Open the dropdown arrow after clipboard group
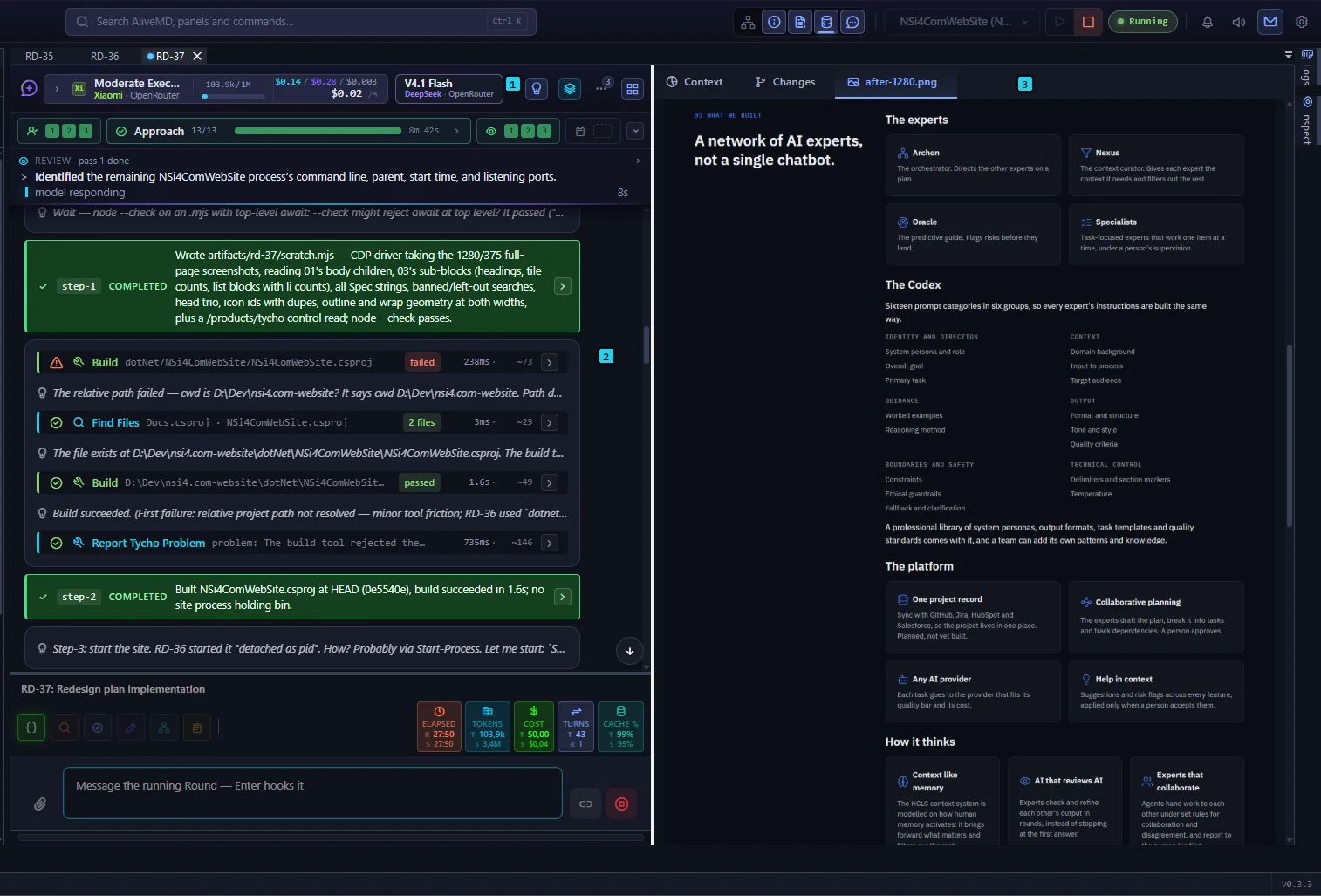The height and width of the screenshot is (896, 1321). (x=635, y=131)
